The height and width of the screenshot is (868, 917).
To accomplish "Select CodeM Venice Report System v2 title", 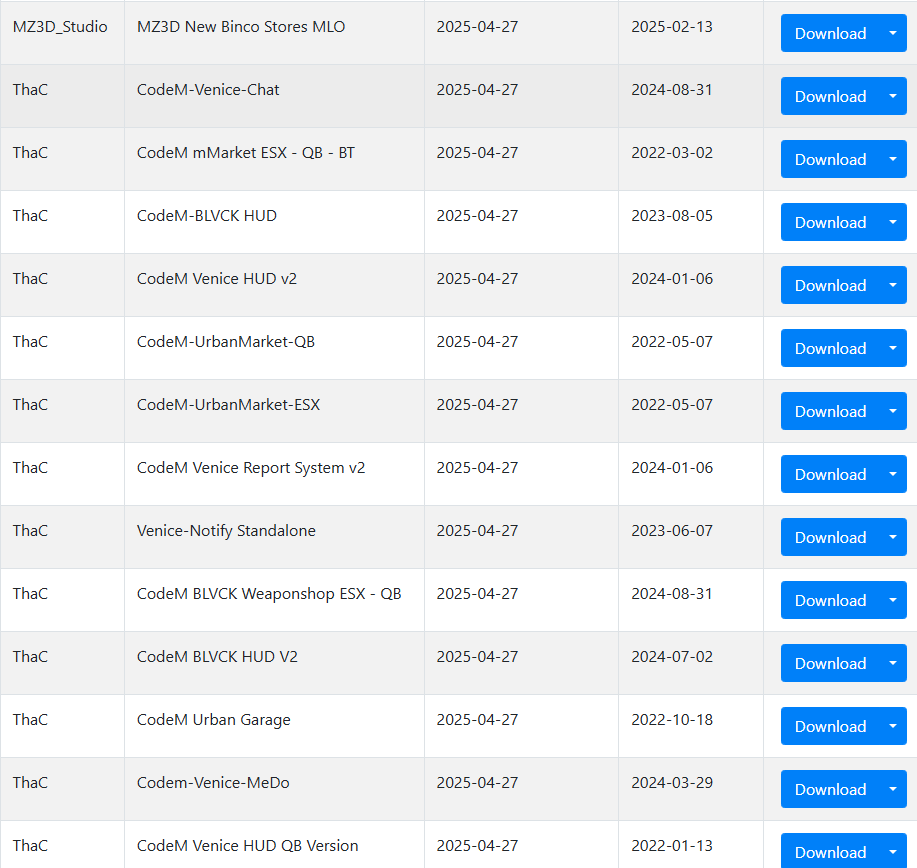I will pos(251,468).
